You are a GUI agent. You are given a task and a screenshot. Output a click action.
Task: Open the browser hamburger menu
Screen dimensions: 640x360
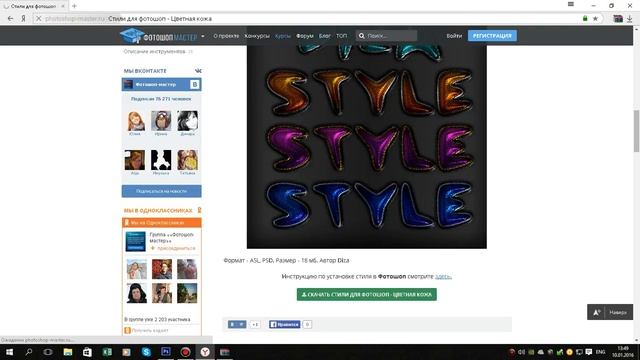click(x=571, y=4)
